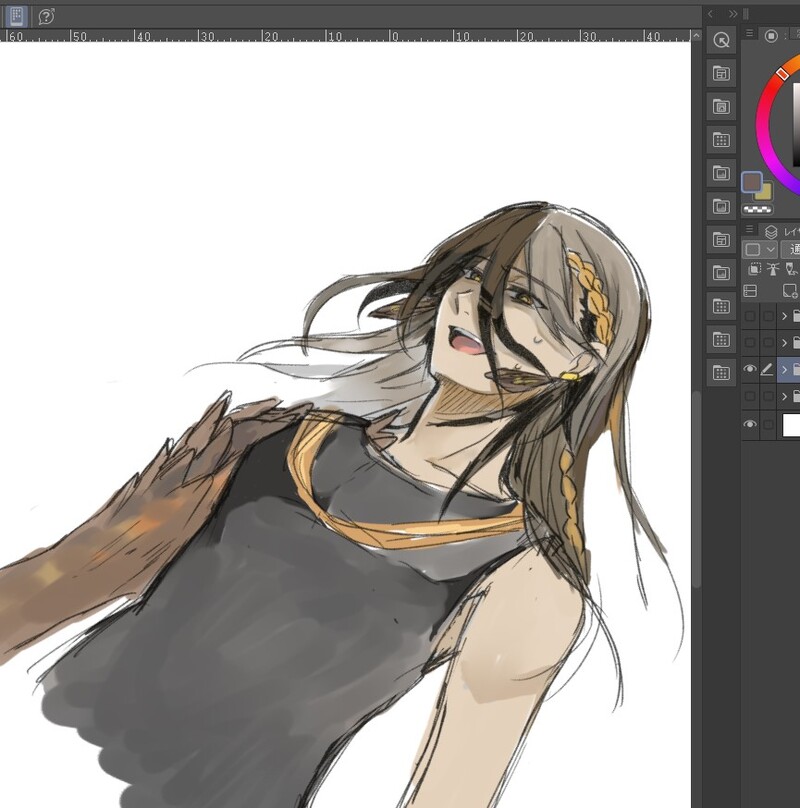Click the pencil editing icon on selected layer

click(x=767, y=369)
